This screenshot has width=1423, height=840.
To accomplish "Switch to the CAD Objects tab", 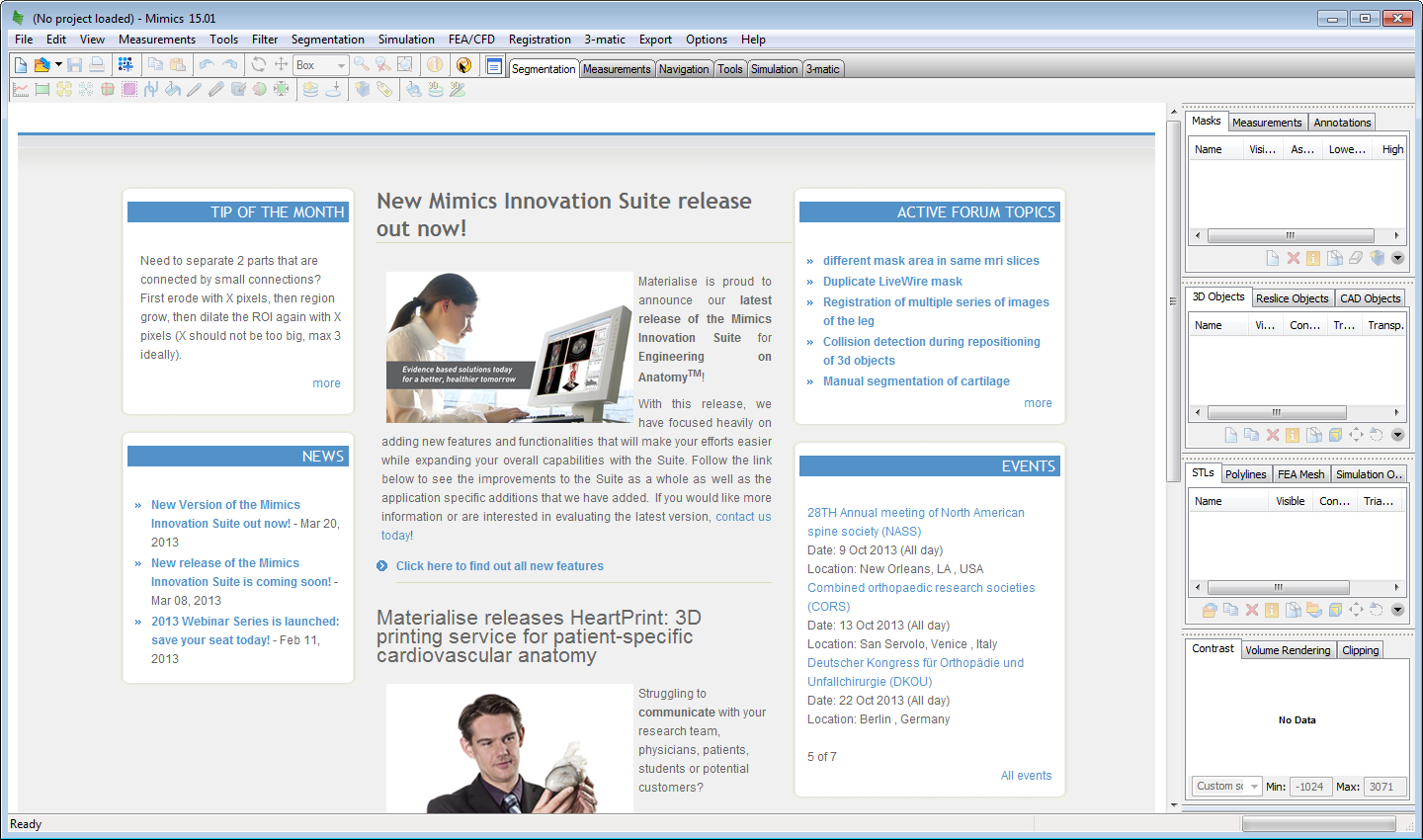I will pyautogui.click(x=1371, y=298).
